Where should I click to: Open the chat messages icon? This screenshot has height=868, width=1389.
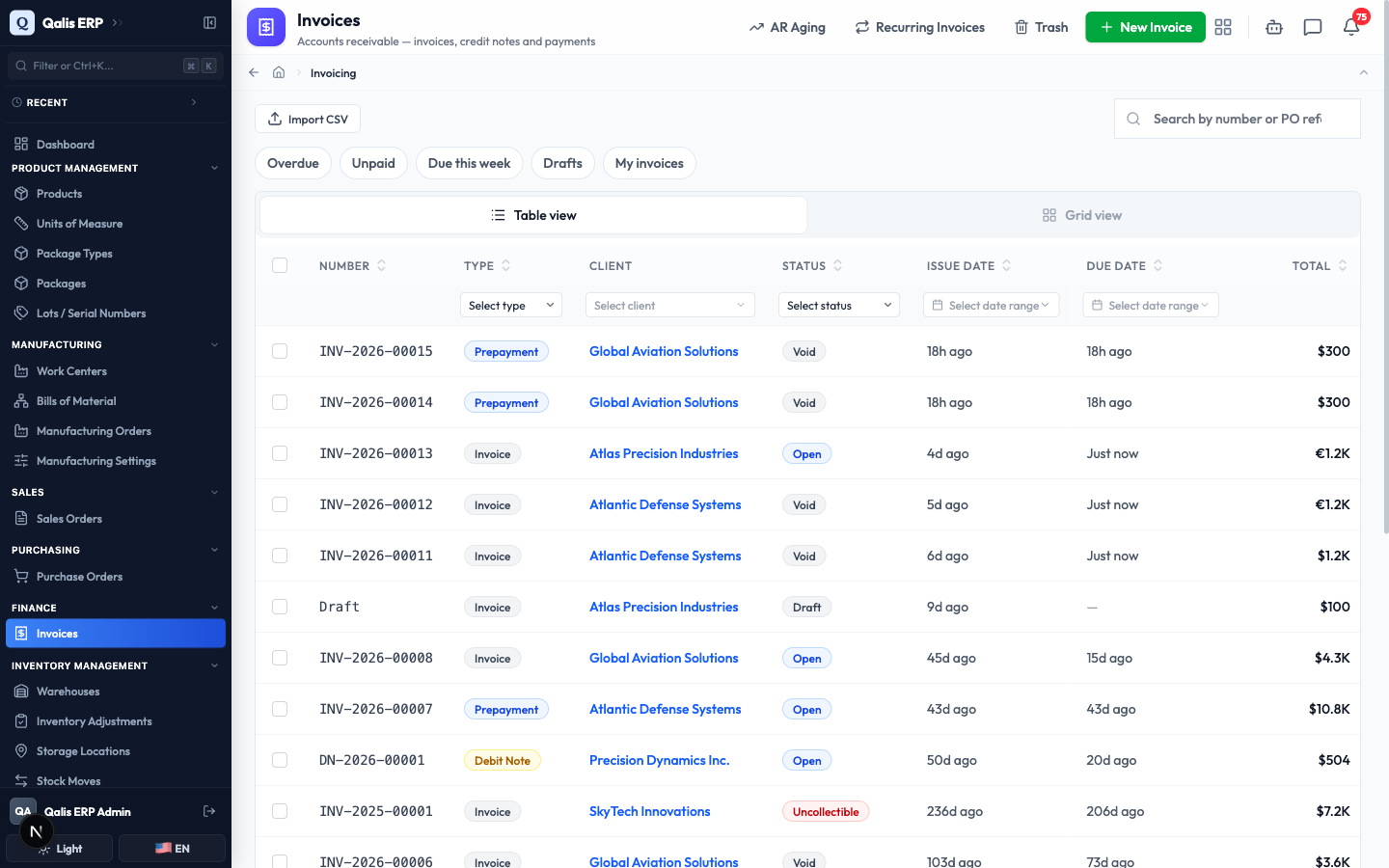[1313, 27]
